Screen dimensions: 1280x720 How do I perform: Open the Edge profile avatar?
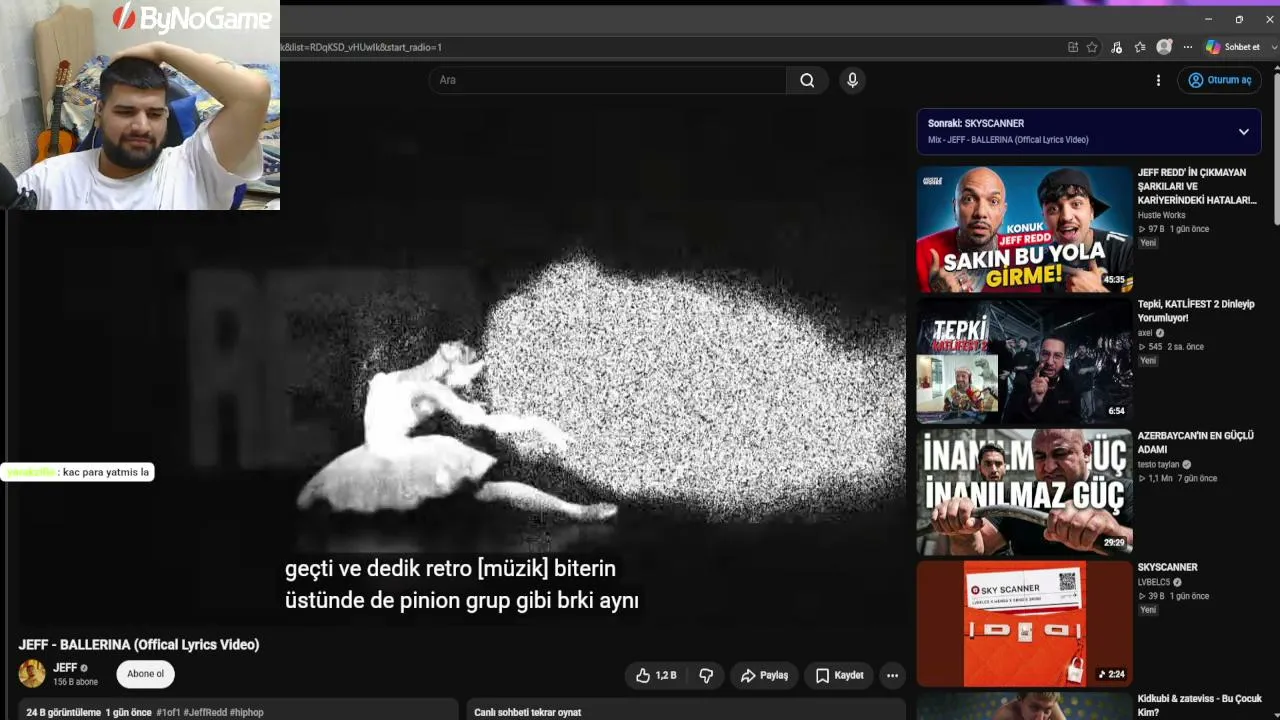pyautogui.click(x=1164, y=47)
